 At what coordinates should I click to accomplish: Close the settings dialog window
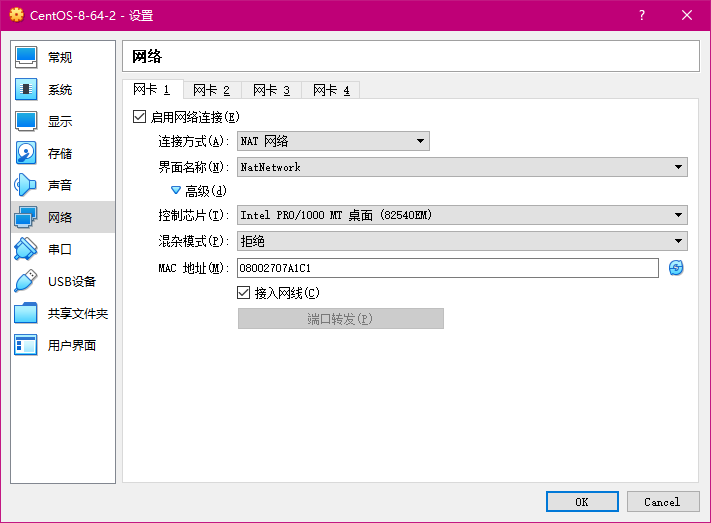click(687, 15)
